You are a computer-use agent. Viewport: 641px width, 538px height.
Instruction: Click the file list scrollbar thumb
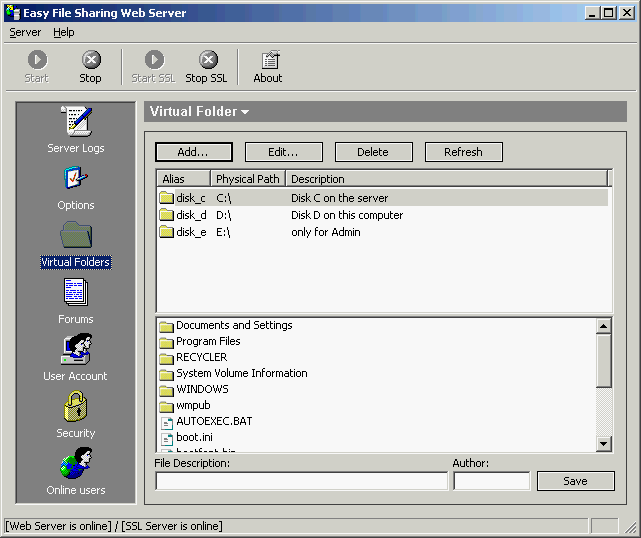coord(603,361)
